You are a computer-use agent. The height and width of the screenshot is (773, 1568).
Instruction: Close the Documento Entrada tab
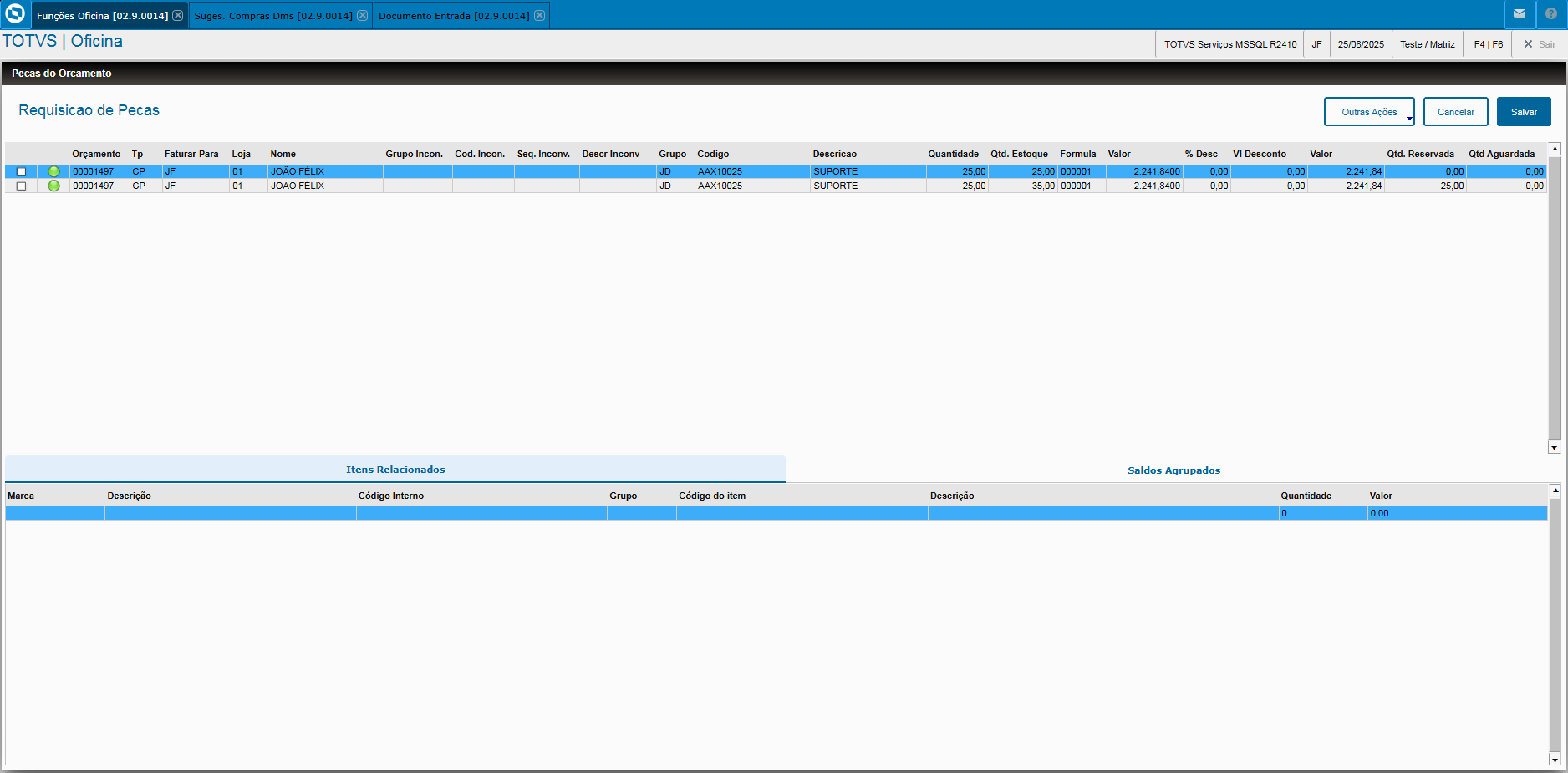540,16
